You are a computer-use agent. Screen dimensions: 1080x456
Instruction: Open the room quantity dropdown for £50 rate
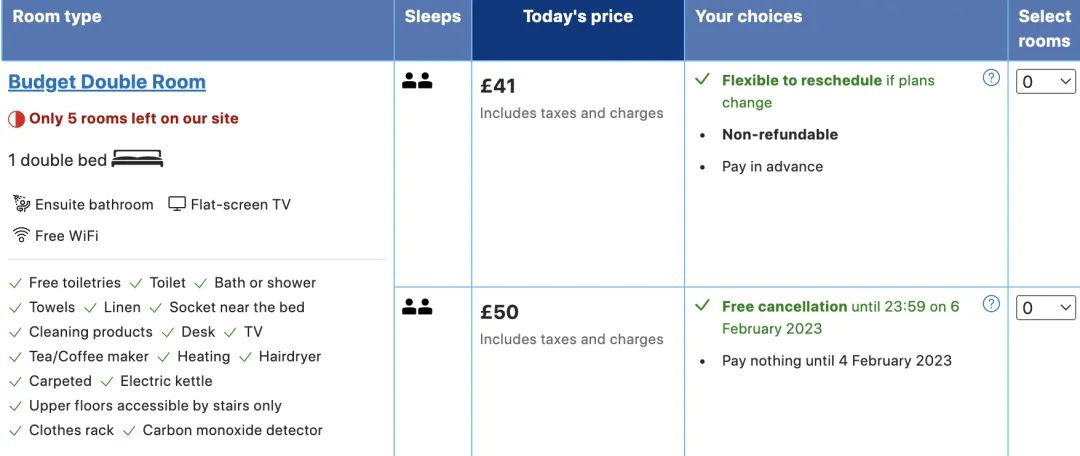[x=1046, y=308]
